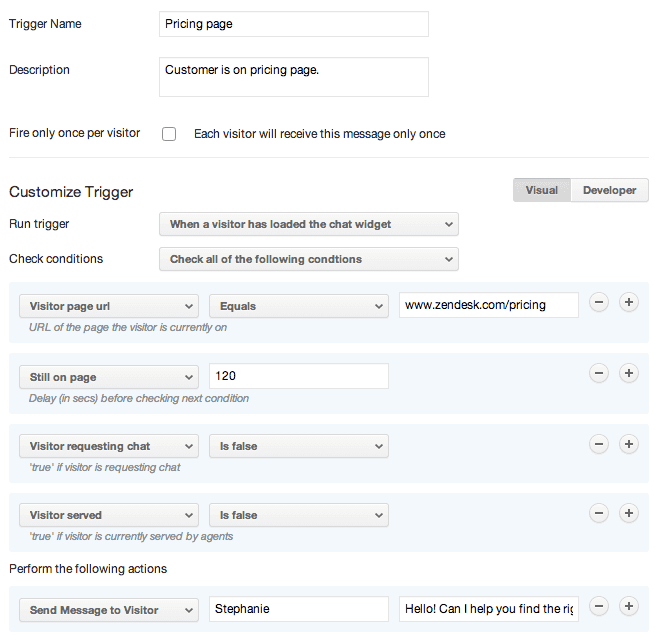Open the Equals operator dropdown
656x642 pixels.
(298, 306)
